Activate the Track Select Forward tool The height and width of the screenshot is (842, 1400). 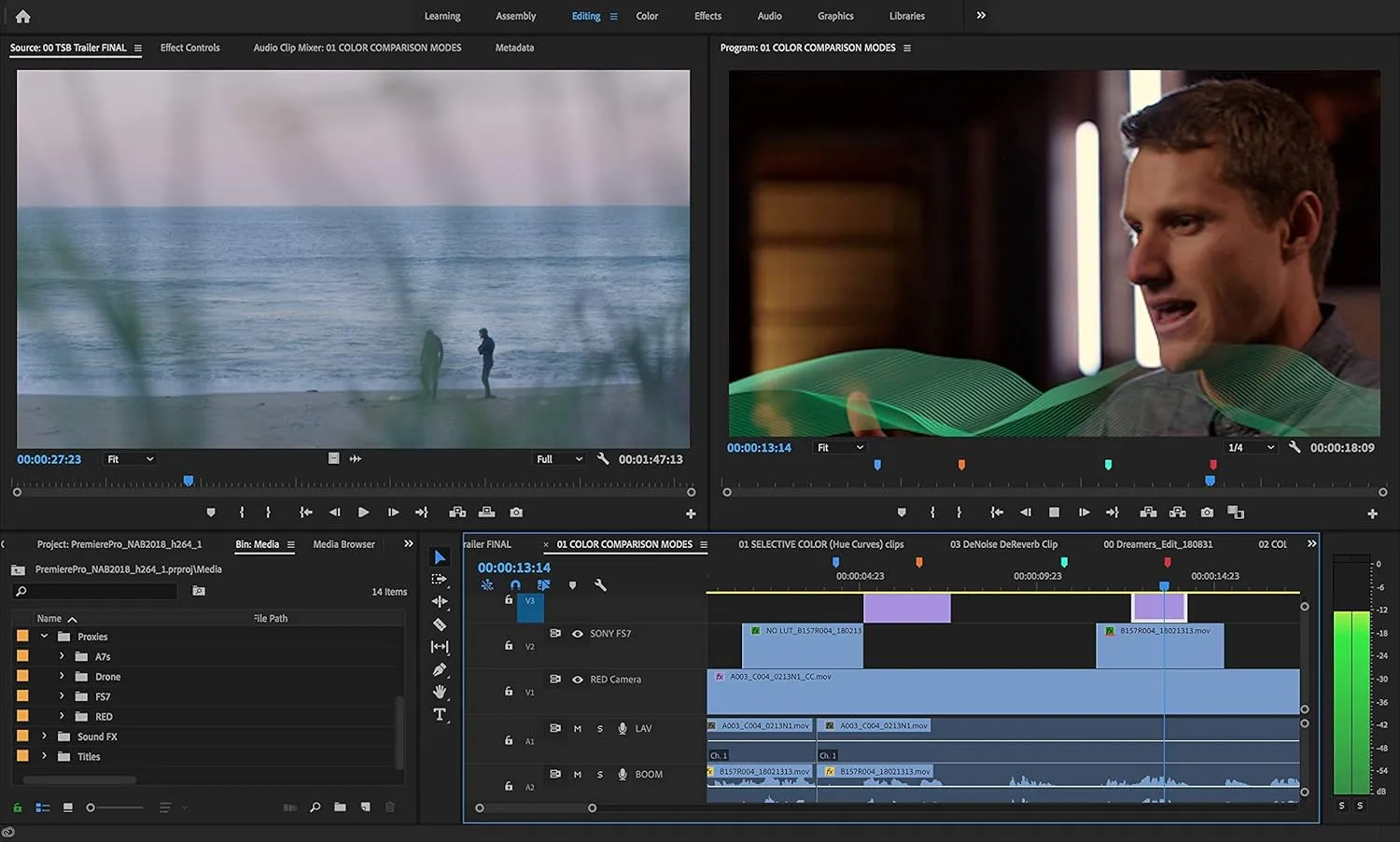[440, 579]
